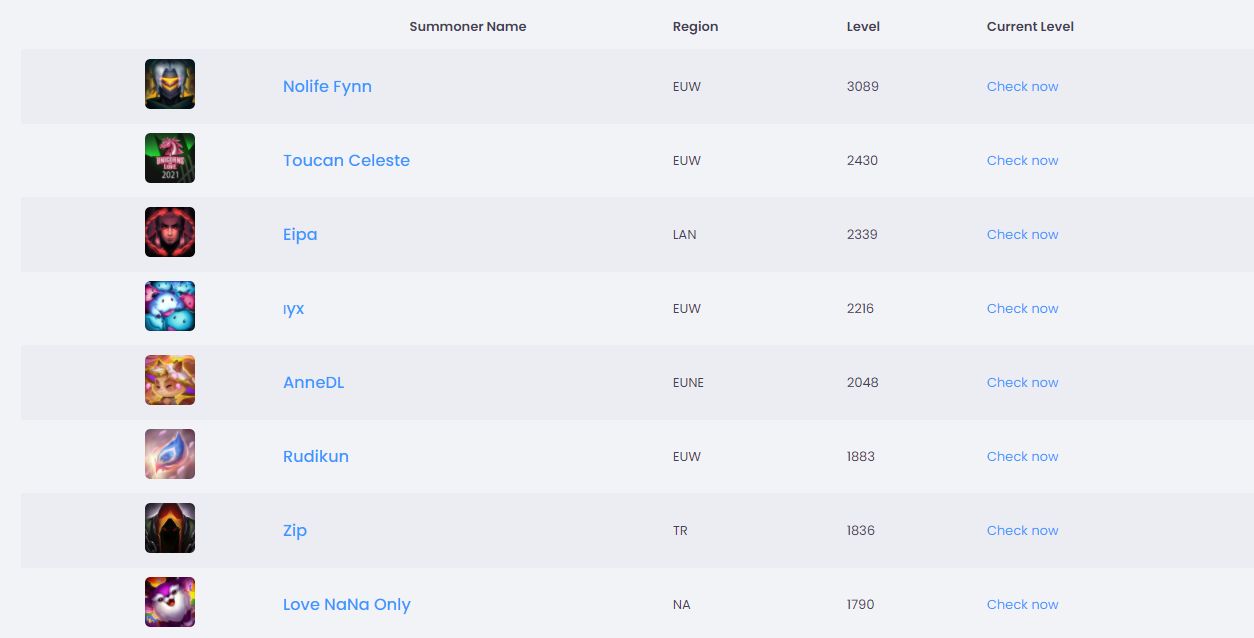Viewport: 1254px width, 638px height.
Task: Click the avatar icon next to ıyx
Action: pos(170,306)
